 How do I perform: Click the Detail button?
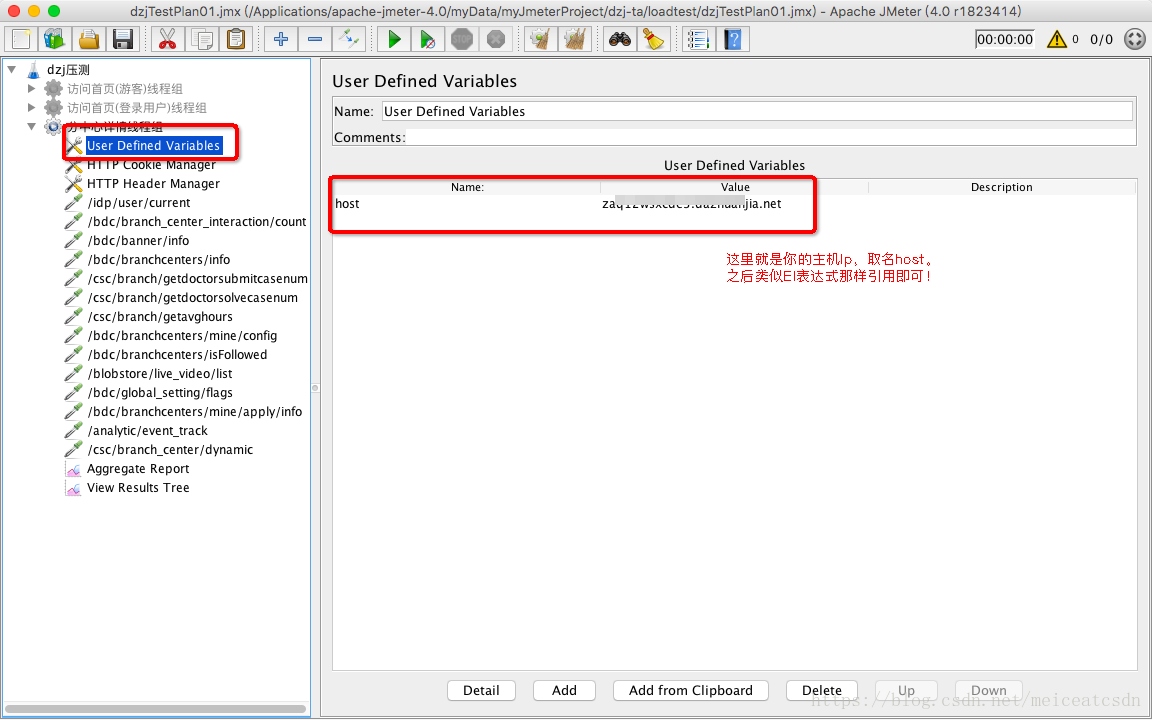[481, 691]
